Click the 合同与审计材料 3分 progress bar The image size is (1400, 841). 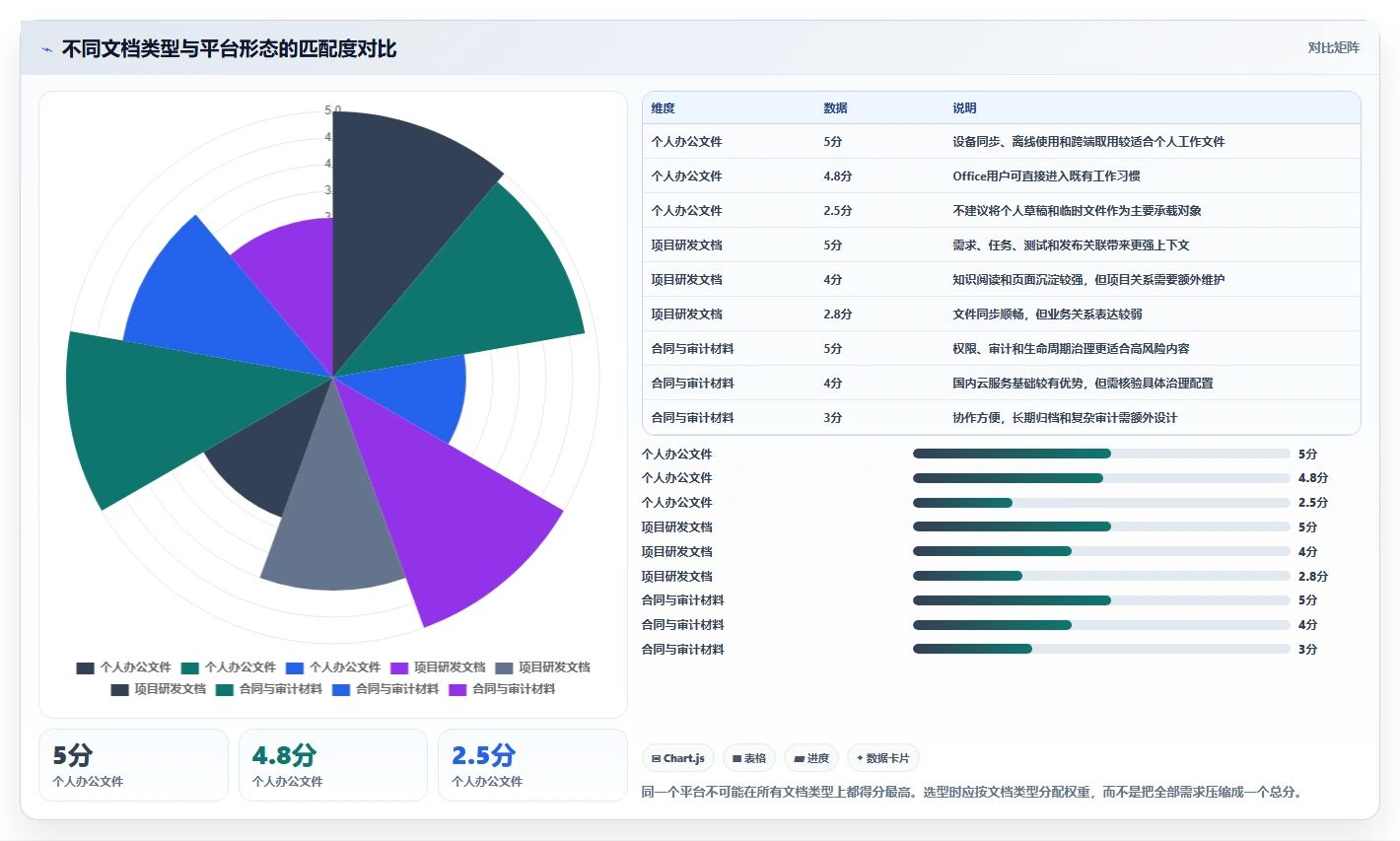[1101, 649]
